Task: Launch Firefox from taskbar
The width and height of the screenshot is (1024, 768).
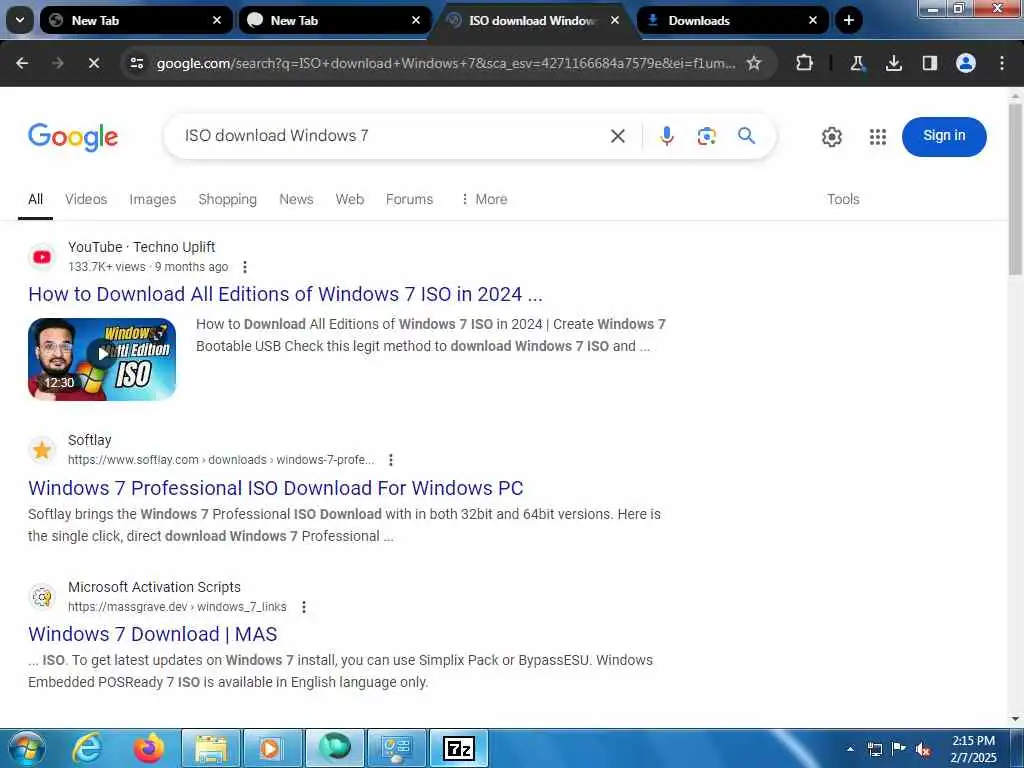Action: tap(149, 748)
